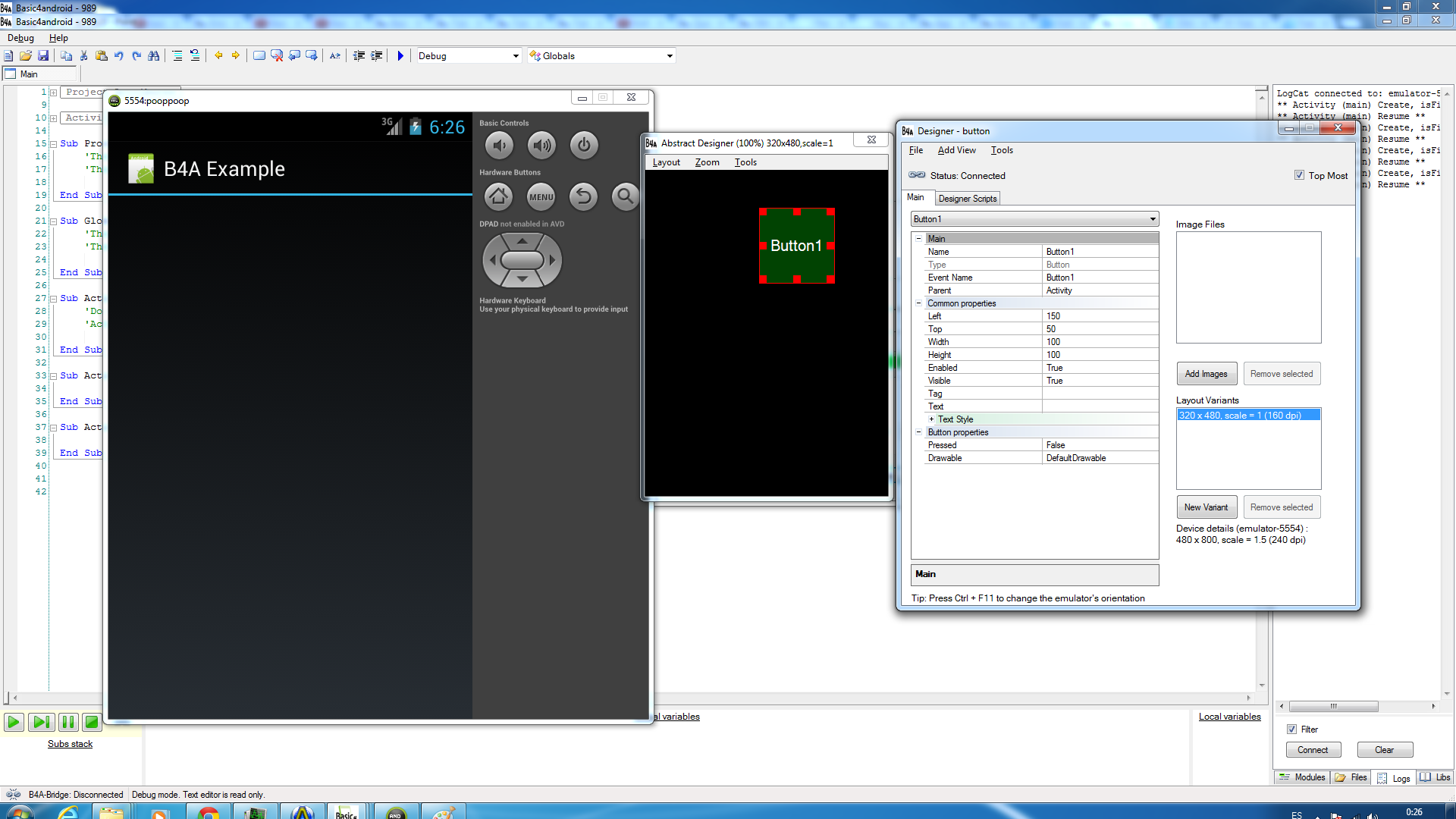The width and height of the screenshot is (1456, 819).
Task: Click the Left property value 150
Action: pos(1100,316)
